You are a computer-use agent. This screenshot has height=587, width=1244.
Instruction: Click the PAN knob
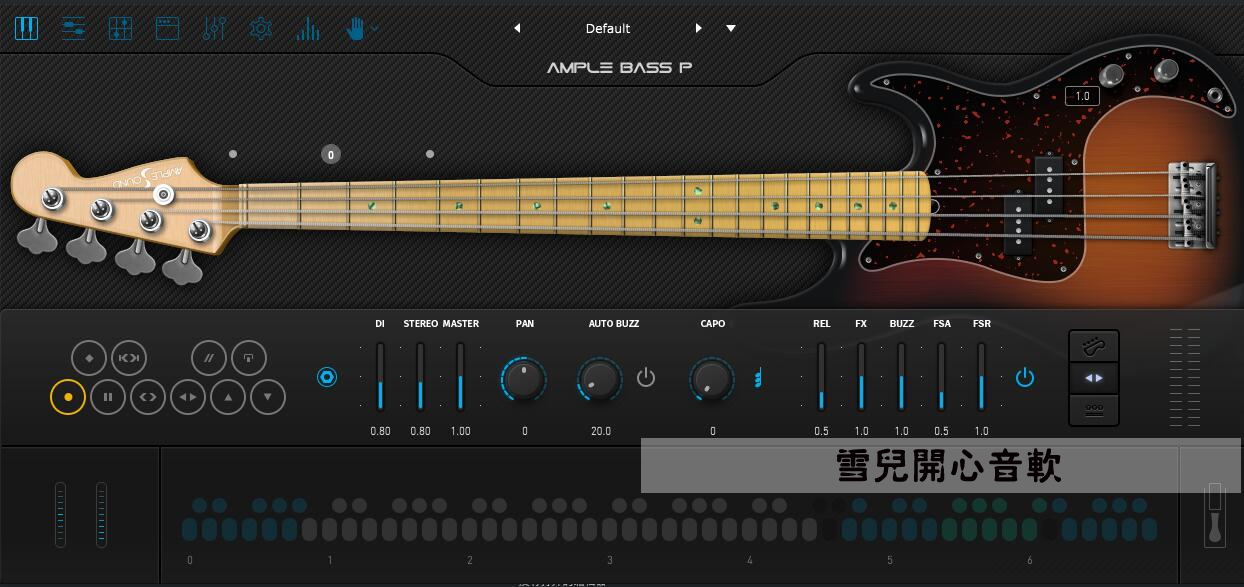524,379
